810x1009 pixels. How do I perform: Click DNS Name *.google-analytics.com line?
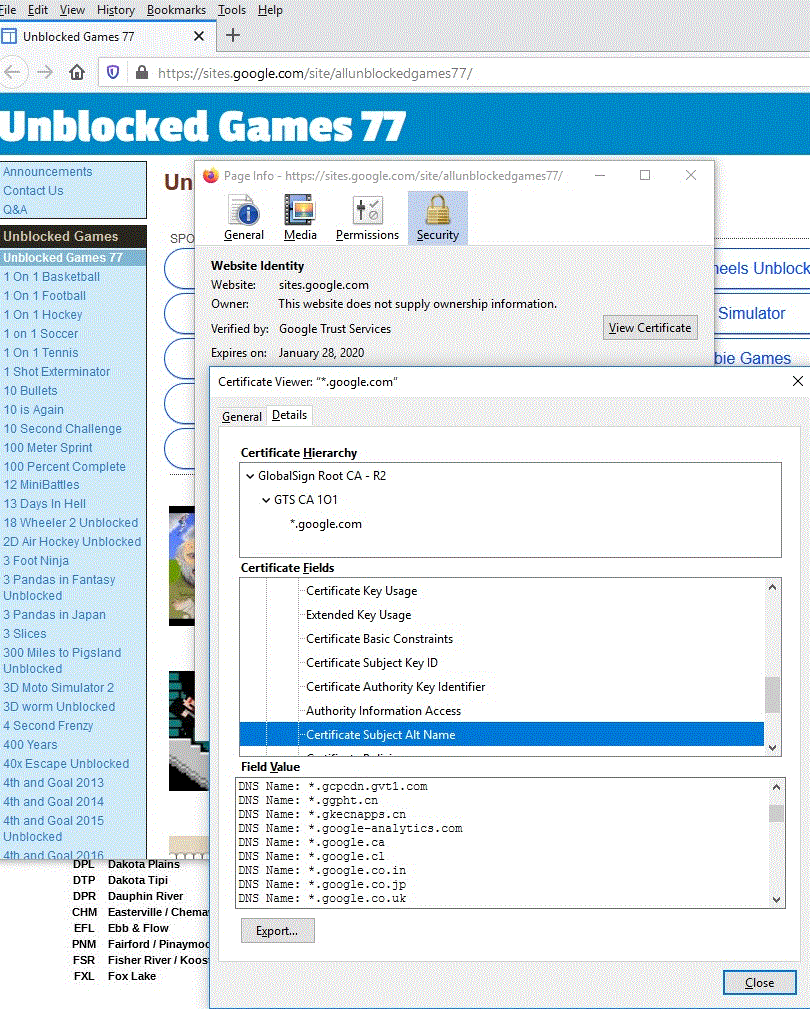coord(351,828)
